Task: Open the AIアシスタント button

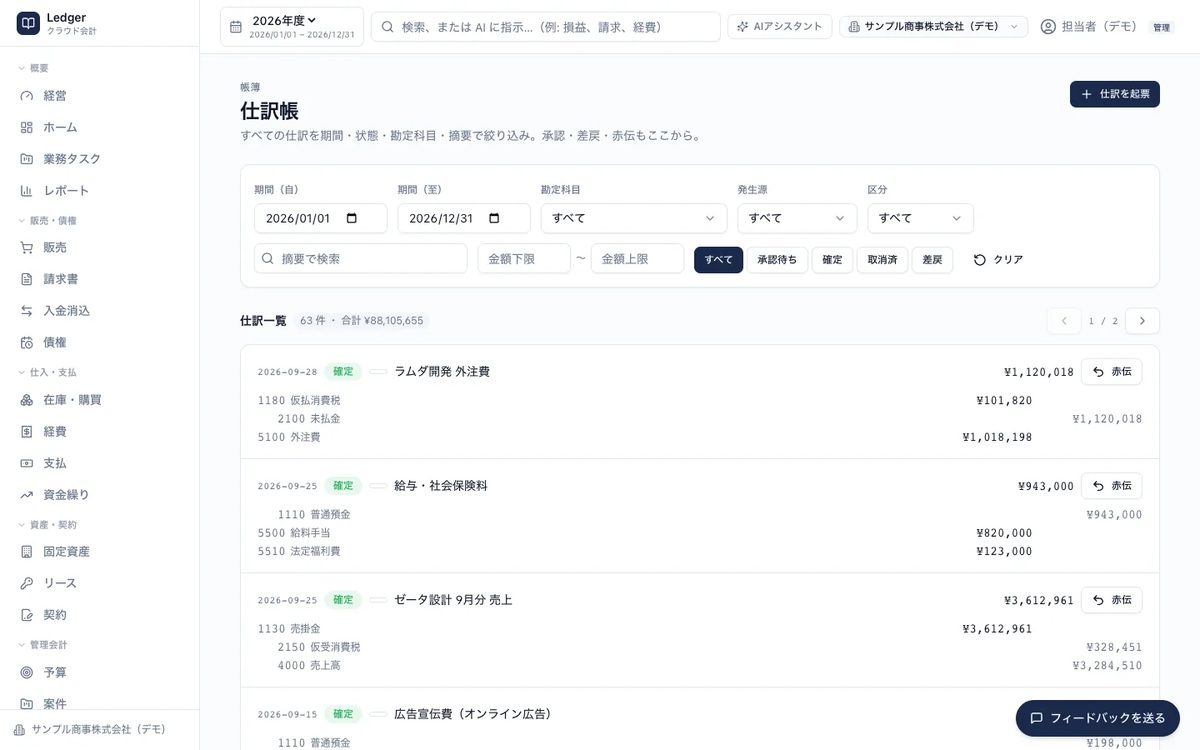Action: 780,27
